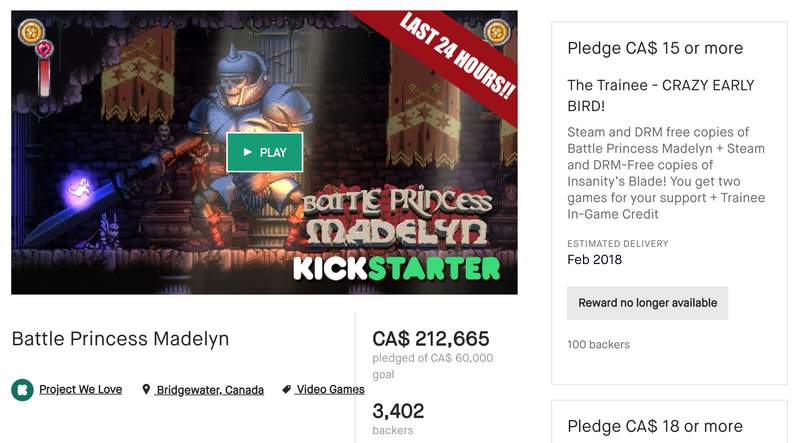Click the gold coin icon at video top-right
The image size is (800, 443).
[497, 32]
